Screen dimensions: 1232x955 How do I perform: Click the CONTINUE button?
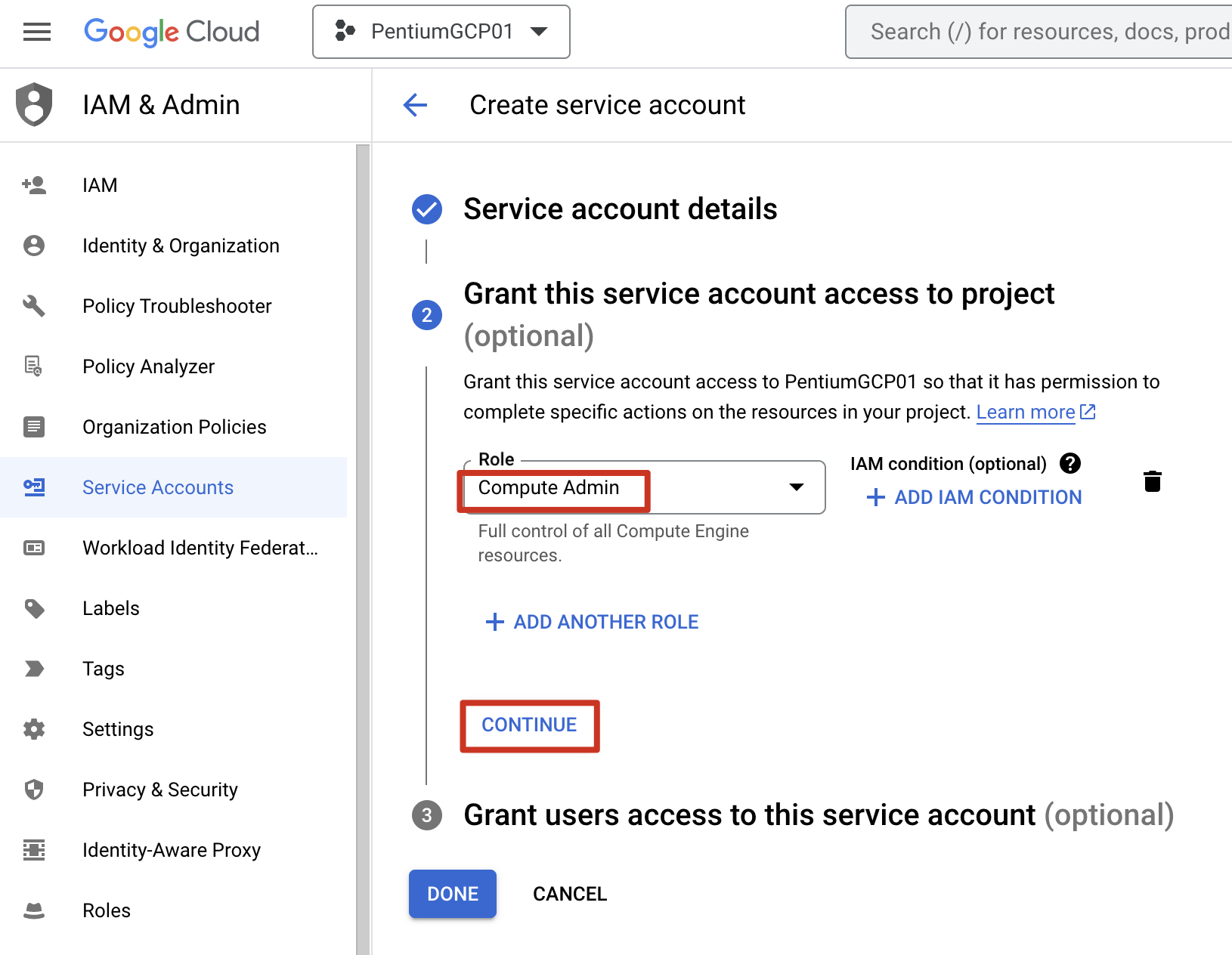tap(529, 725)
